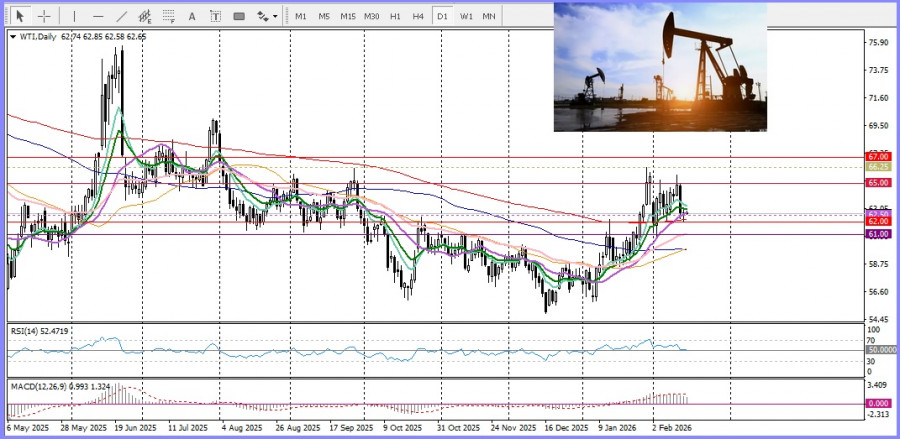Click the red 67.00 price level label
The image size is (900, 439).
pyautogui.click(x=878, y=157)
